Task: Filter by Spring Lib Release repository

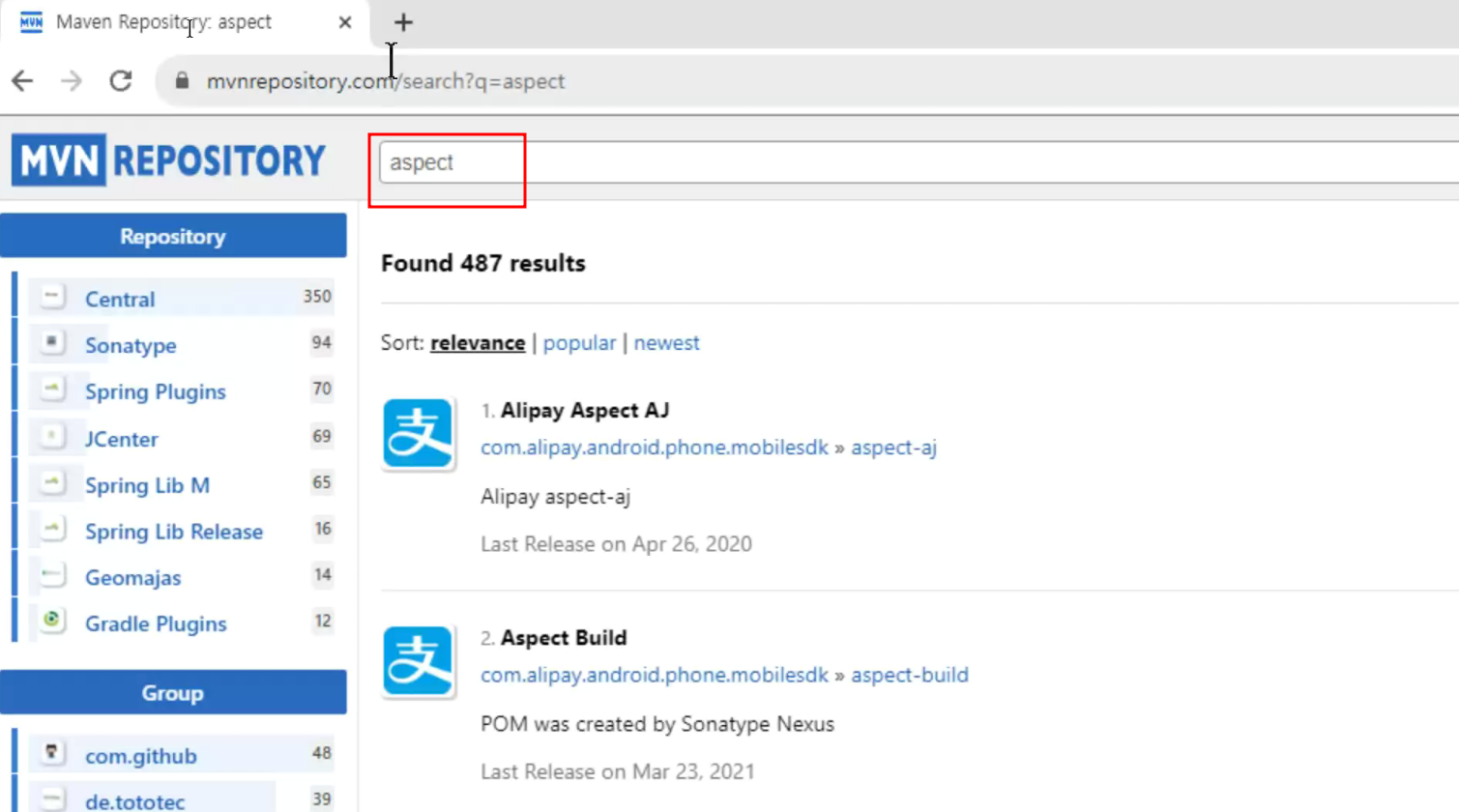Action: (x=174, y=532)
